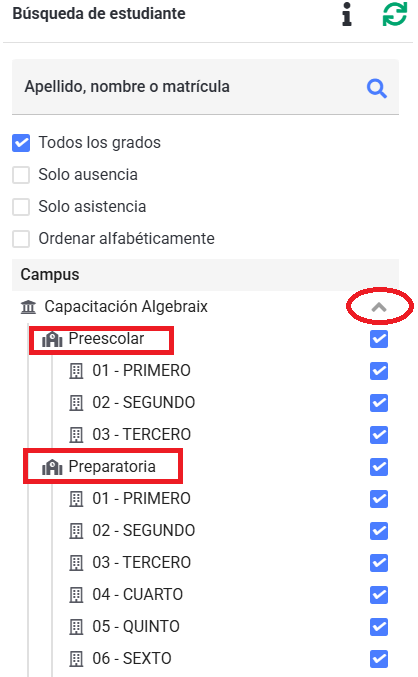The height and width of the screenshot is (677, 418).
Task: Uncheck the Preparatoria level checkbox
Action: [379, 467]
